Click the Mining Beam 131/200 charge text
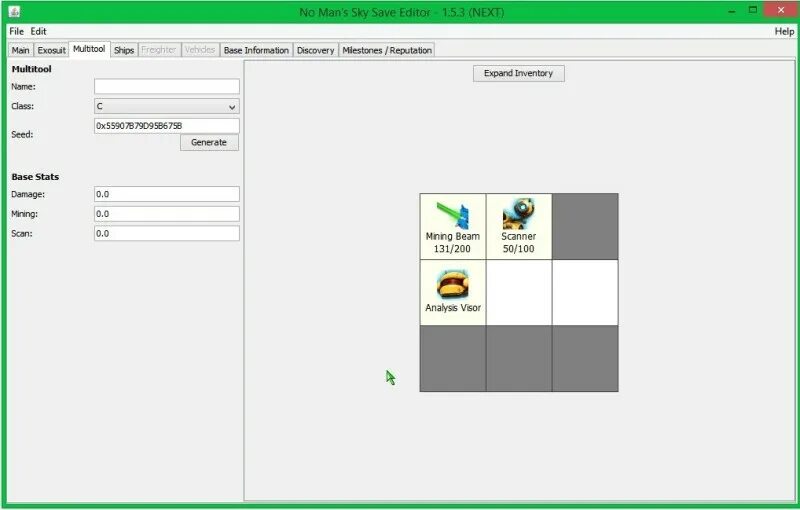Viewport: 800px width, 510px height. [x=452, y=249]
